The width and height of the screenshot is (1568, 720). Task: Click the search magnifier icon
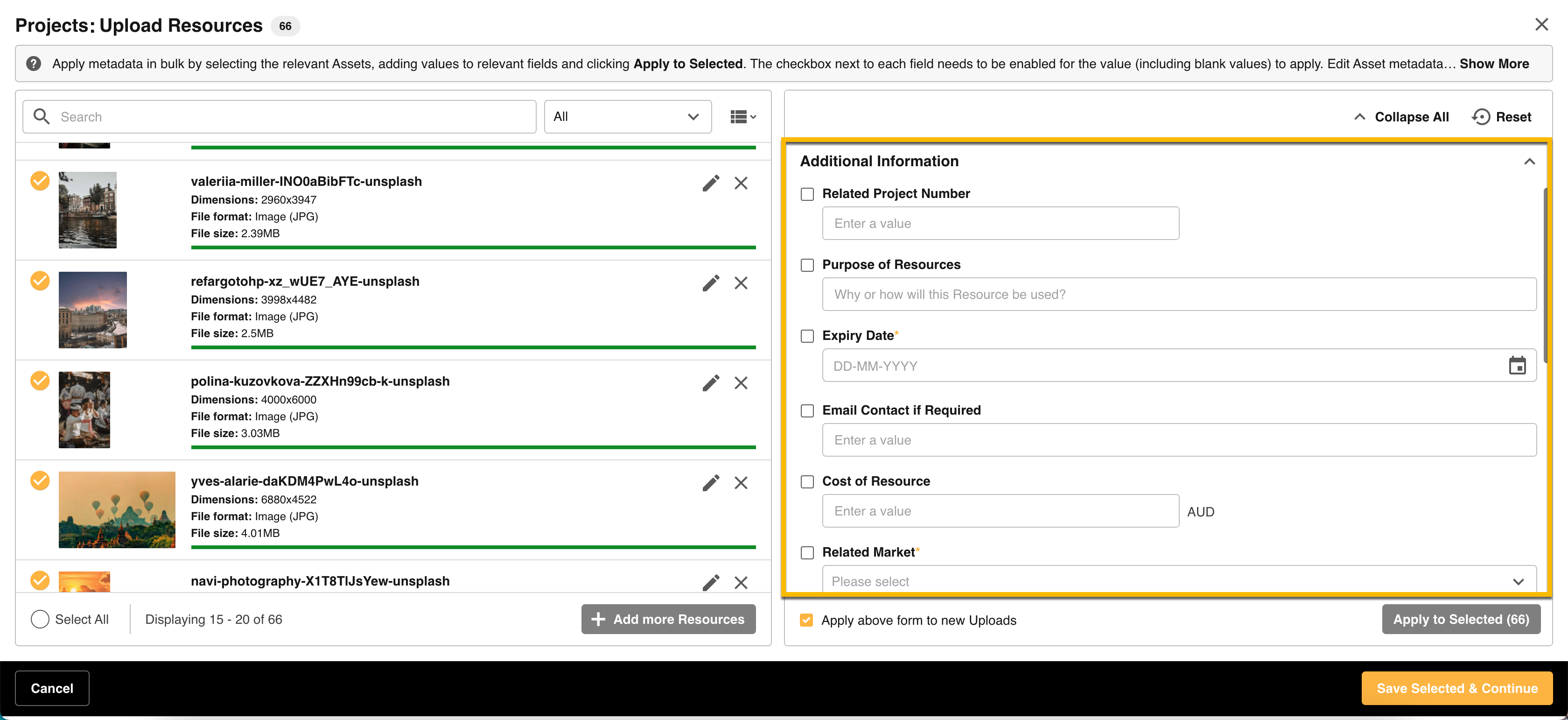coord(42,117)
